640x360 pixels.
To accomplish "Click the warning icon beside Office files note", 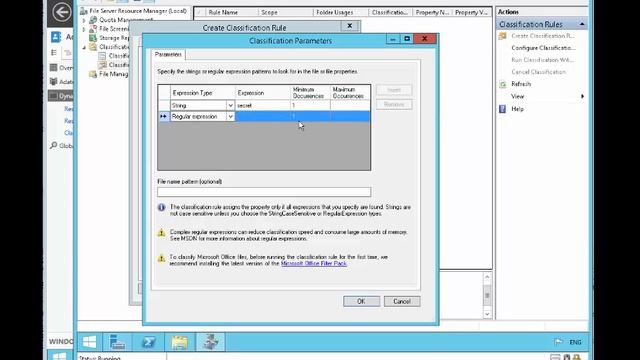I will click(162, 258).
